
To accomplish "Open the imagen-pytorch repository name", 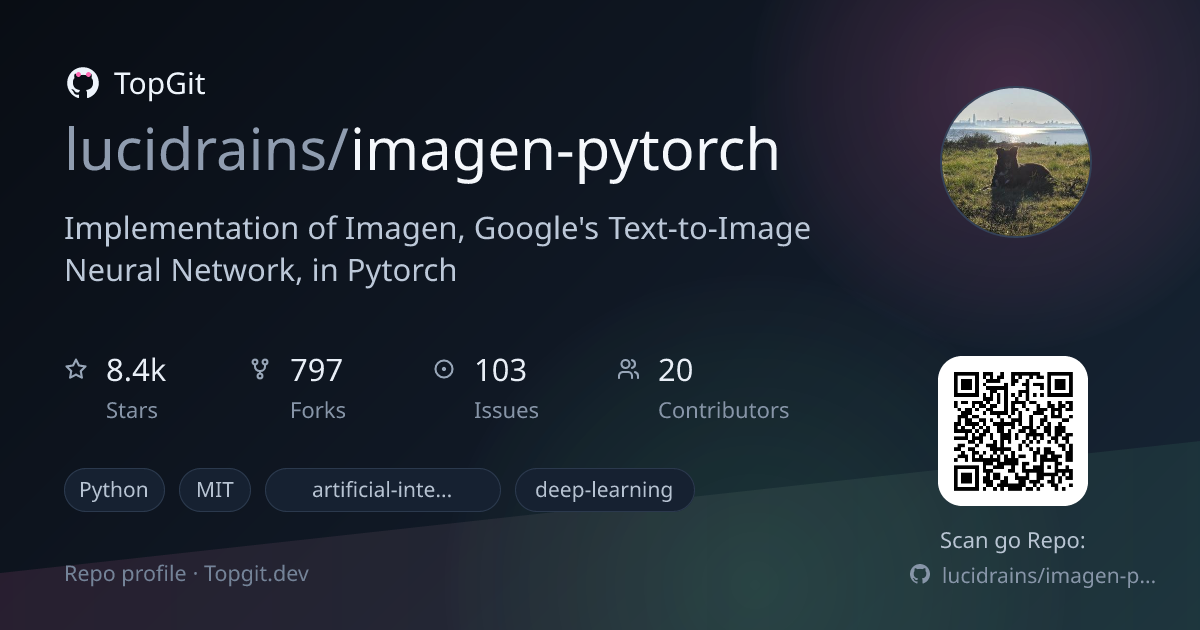I will (x=565, y=152).
